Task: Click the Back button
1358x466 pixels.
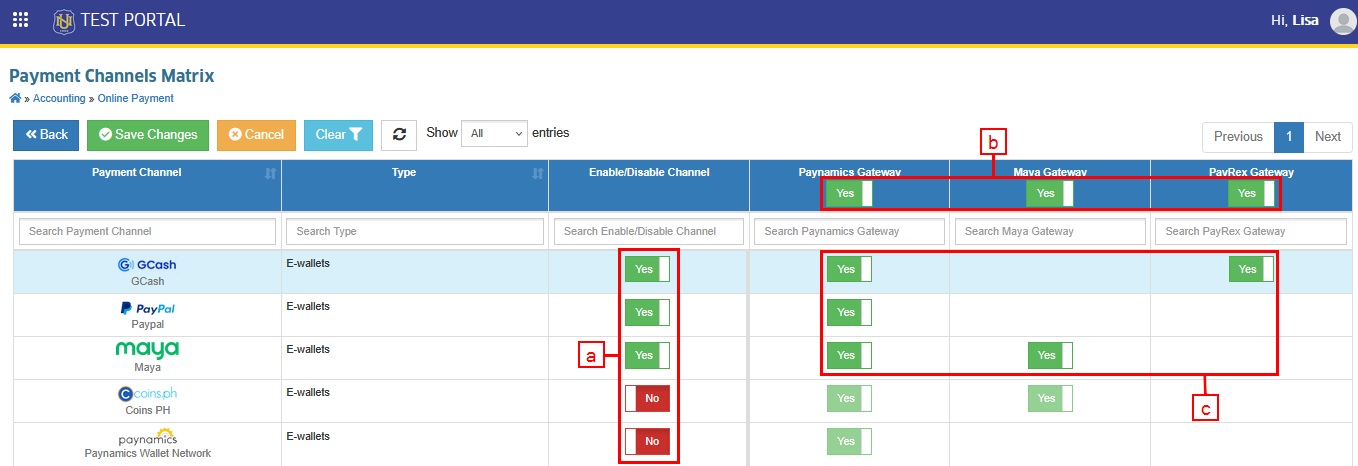Action: pos(46,135)
